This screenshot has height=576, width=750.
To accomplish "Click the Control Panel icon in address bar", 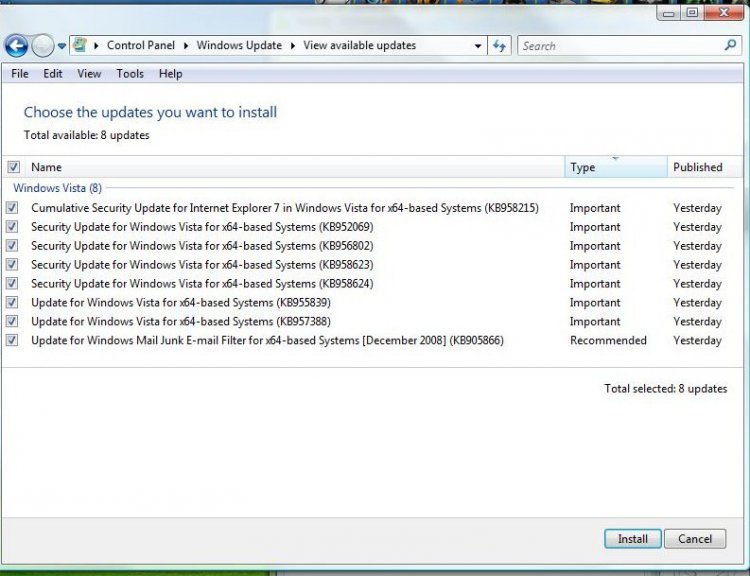I will click(80, 45).
